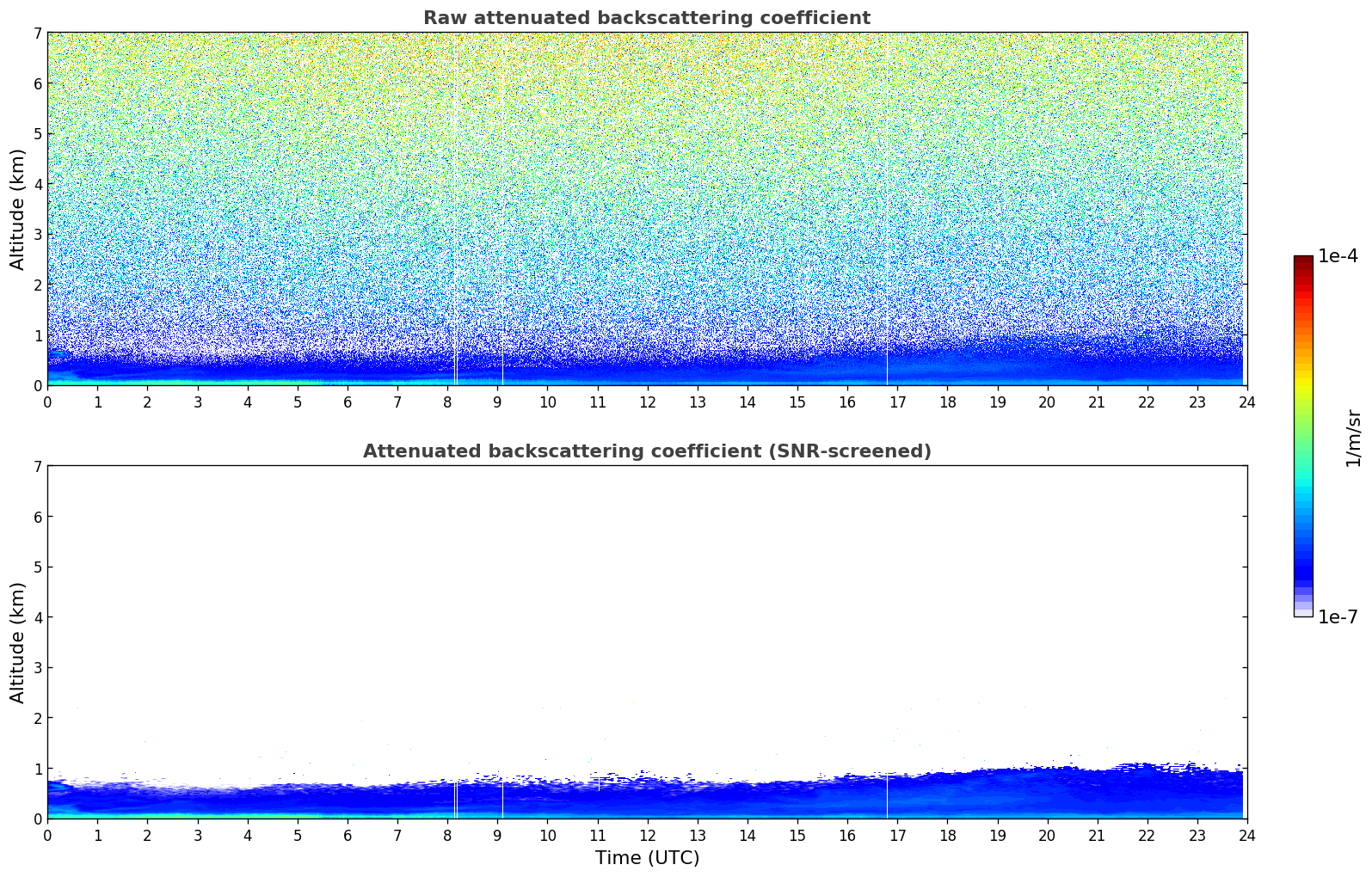This screenshot has width=1372, height=877.
Task: Click the aerosol layer at hour 22 in the SNR-screened plot
Action: click(x=1147, y=791)
